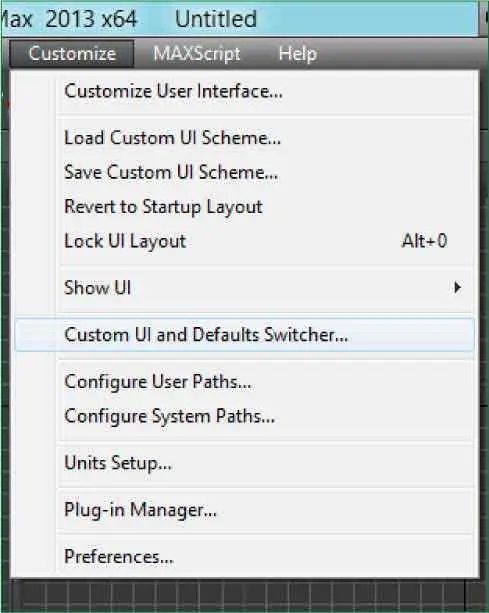
Task: Select Save Custom UI Scheme...
Action: [244, 172]
